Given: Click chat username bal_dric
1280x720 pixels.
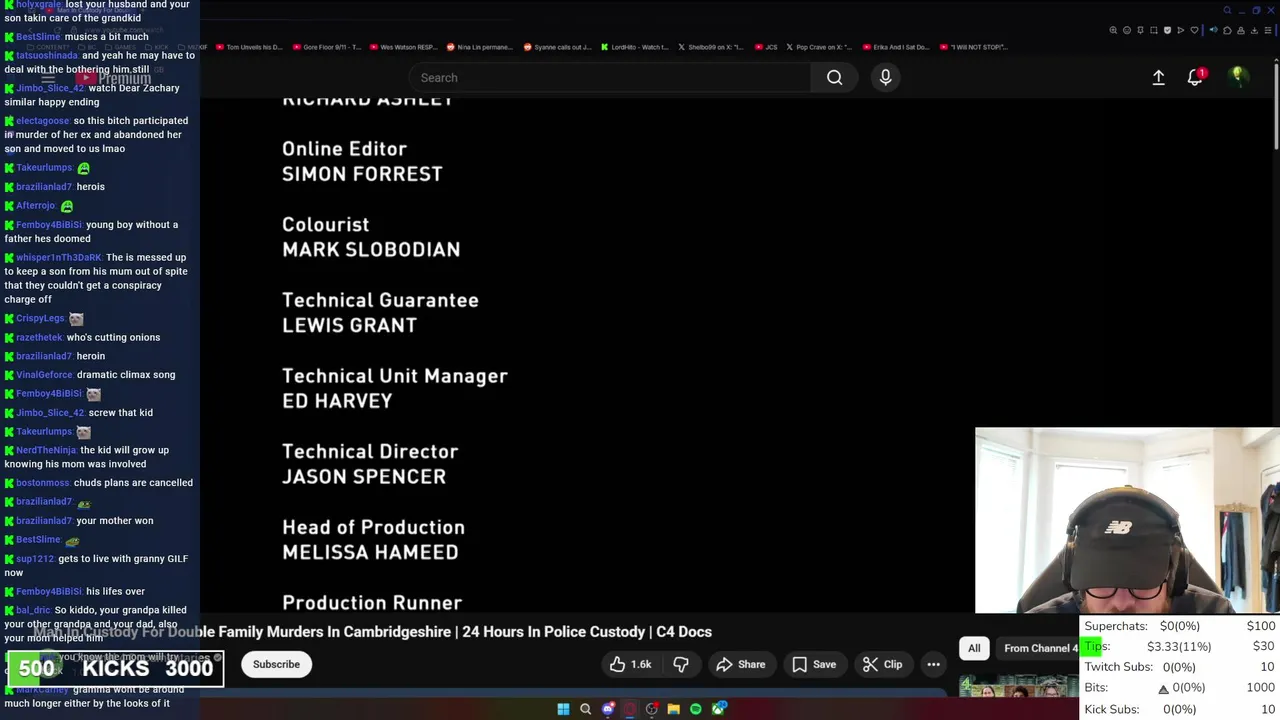Looking at the screenshot, I should point(33,610).
